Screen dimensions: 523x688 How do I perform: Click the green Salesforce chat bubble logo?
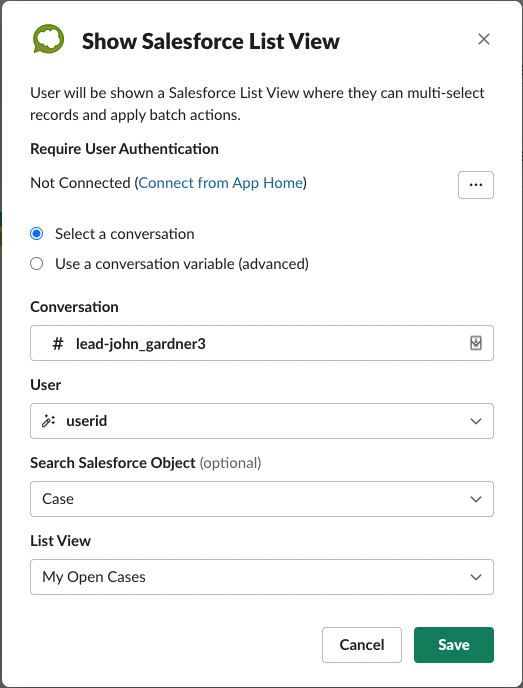tap(48, 39)
